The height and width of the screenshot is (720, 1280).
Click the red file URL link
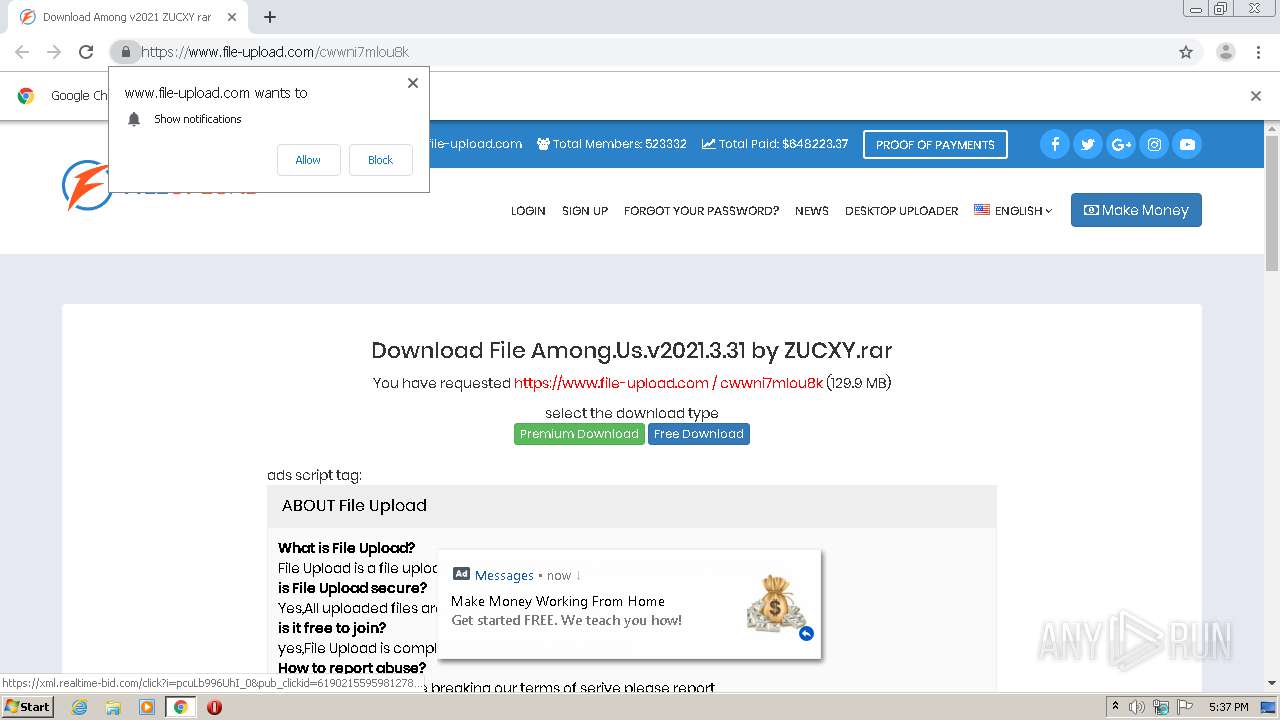(668, 383)
